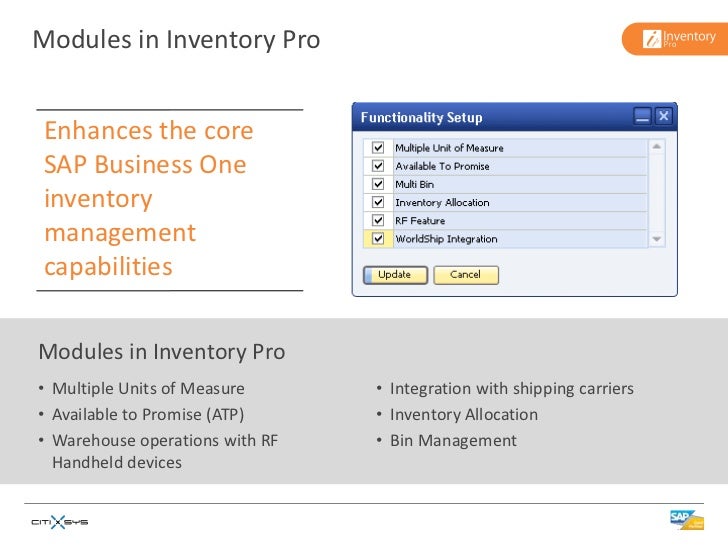Toggle the WorldShip Integration checkbox
This screenshot has height=546, width=728.
click(x=378, y=239)
